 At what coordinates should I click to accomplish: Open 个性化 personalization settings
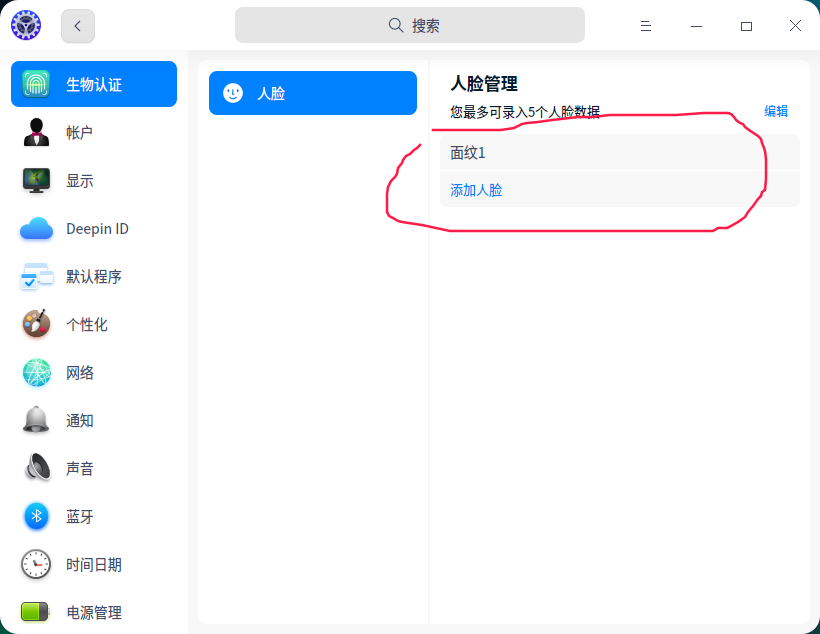[36, 324]
